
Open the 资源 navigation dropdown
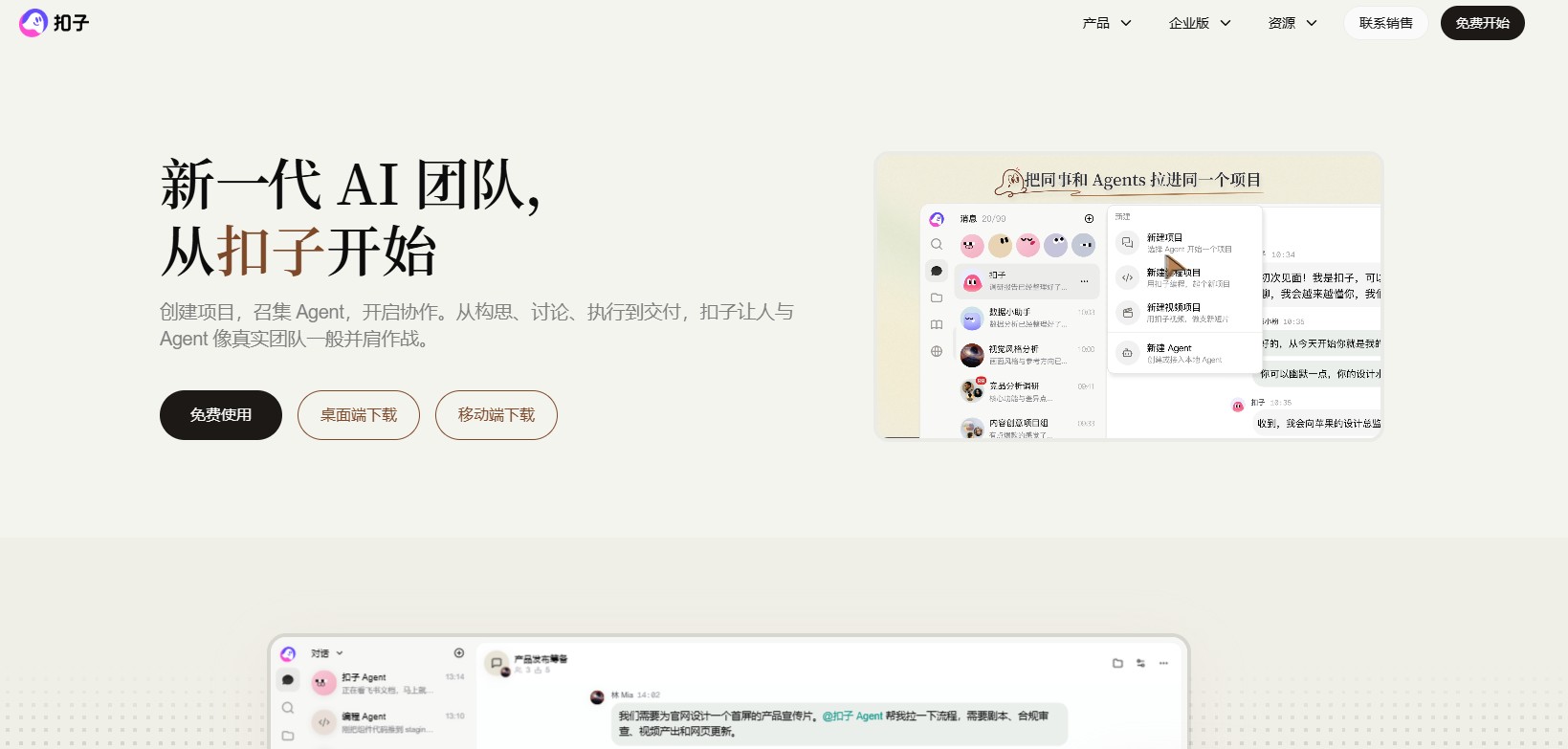pyautogui.click(x=1292, y=23)
